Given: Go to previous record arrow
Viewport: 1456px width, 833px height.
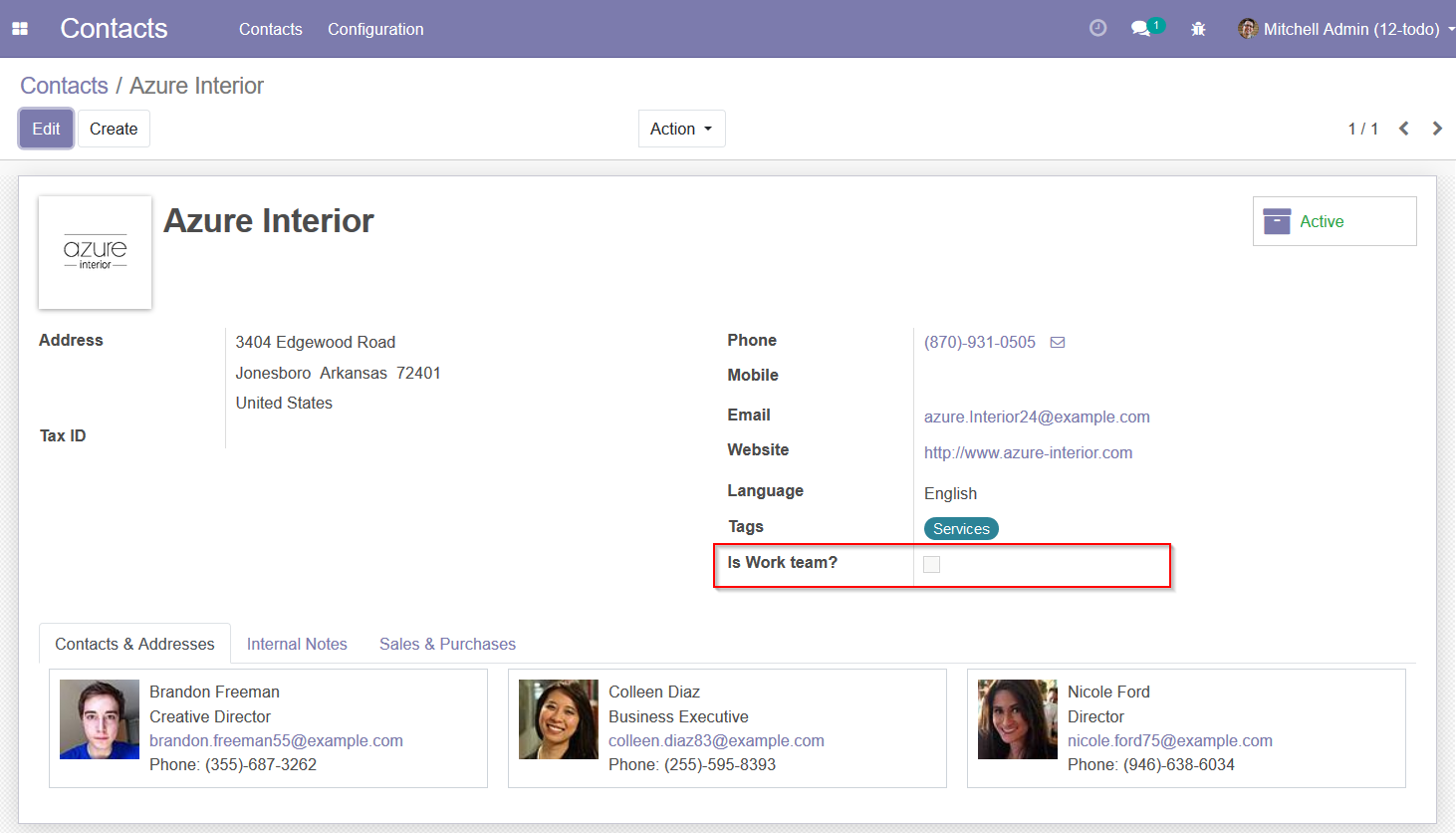Looking at the screenshot, I should [1404, 129].
